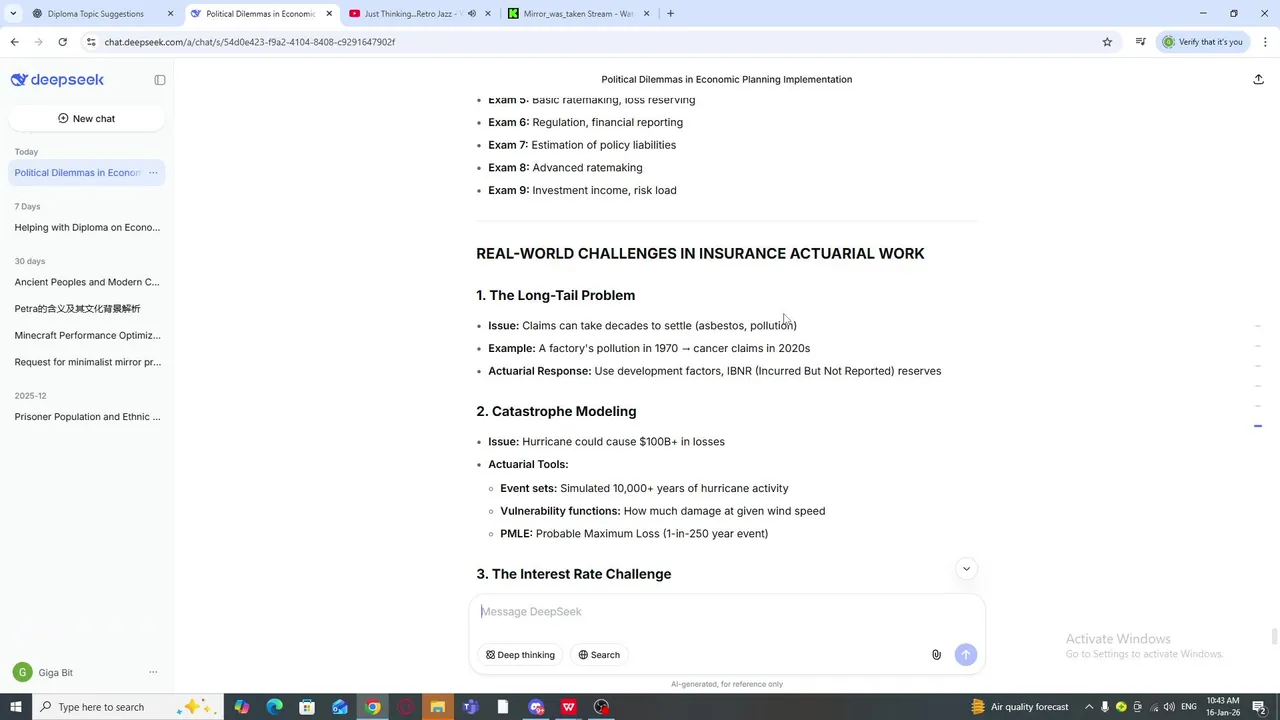1280x720 pixels.
Task: Click the Verify that it's you button
Action: (x=1202, y=42)
